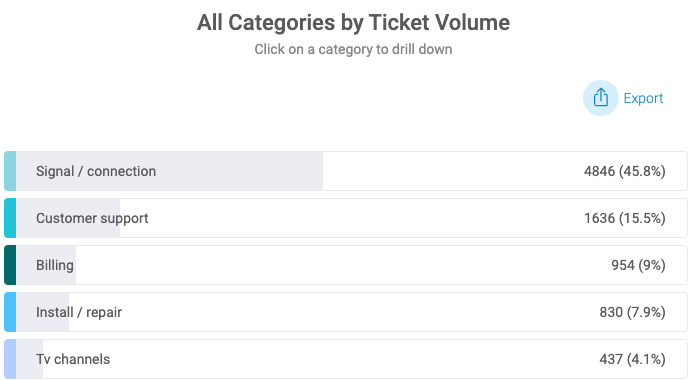Image resolution: width=690 pixels, height=380 pixels.
Task: Click the 1636 (15.5%) ticket count
Action: 624,218
